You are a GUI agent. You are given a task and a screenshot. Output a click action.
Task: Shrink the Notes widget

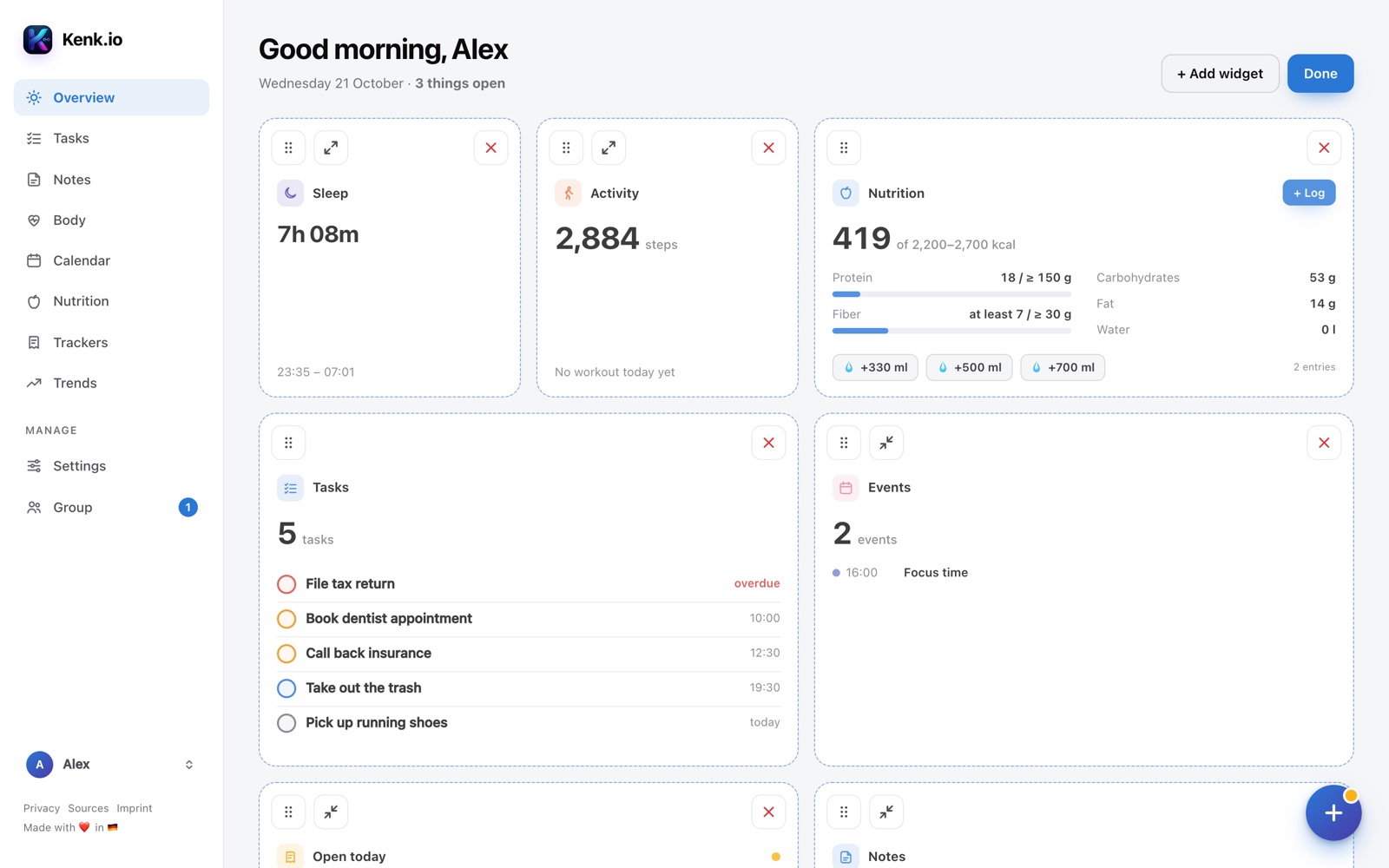886,812
